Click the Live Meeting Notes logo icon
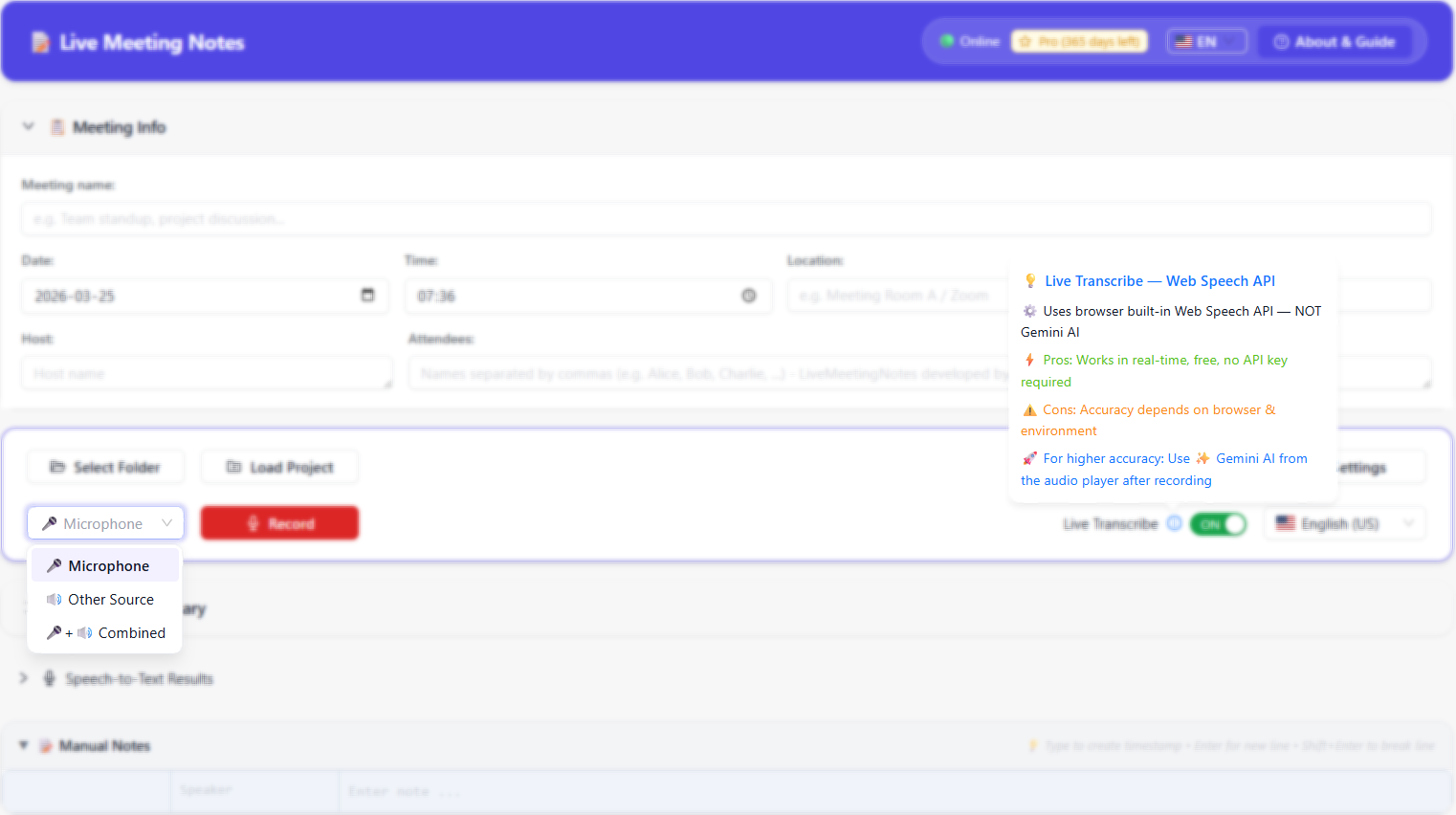Image resolution: width=1456 pixels, height=815 pixels. click(40, 42)
